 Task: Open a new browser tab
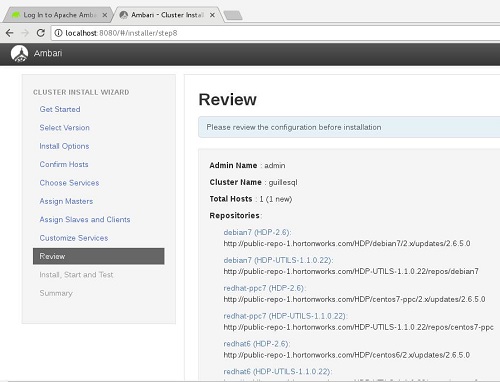click(x=233, y=15)
